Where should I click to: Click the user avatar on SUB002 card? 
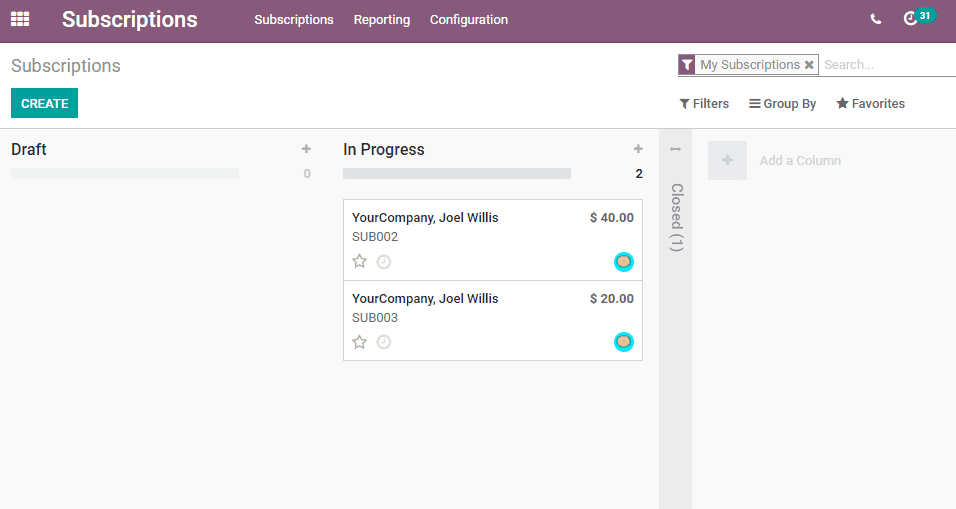click(624, 262)
